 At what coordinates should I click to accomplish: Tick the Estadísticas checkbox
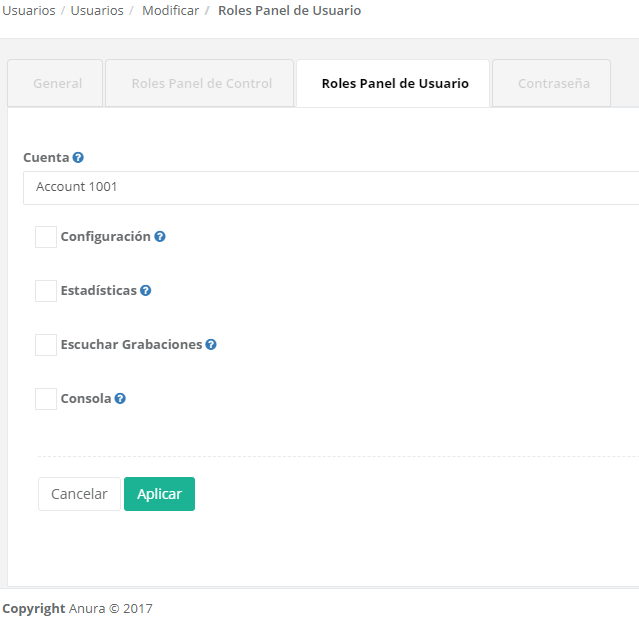pos(46,291)
